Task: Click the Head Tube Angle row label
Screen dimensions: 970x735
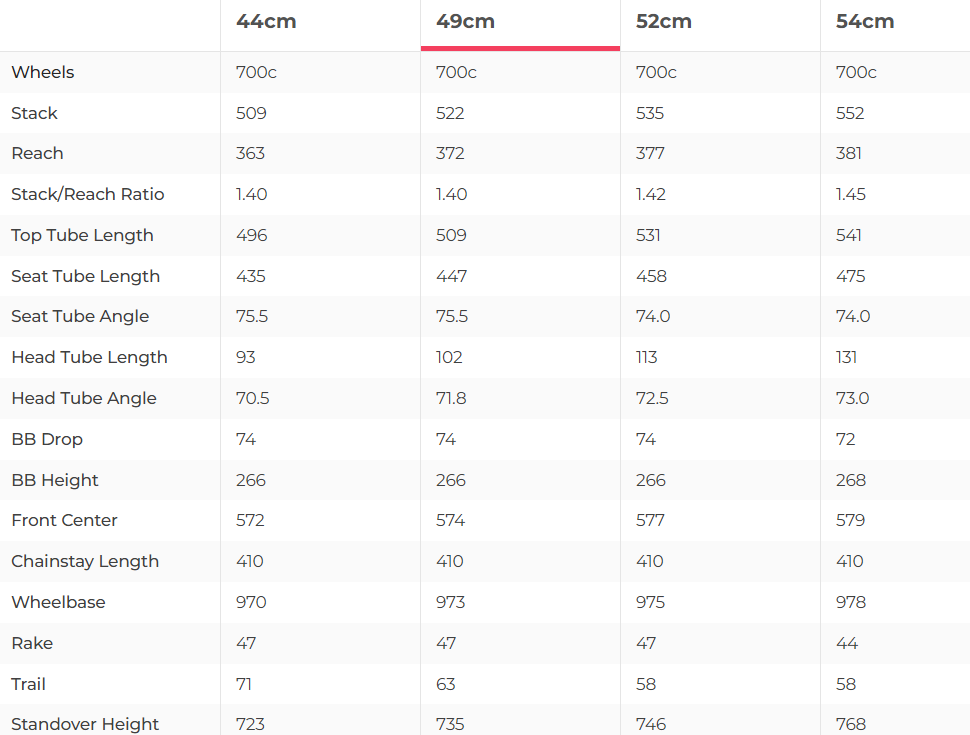Action: click(x=84, y=398)
